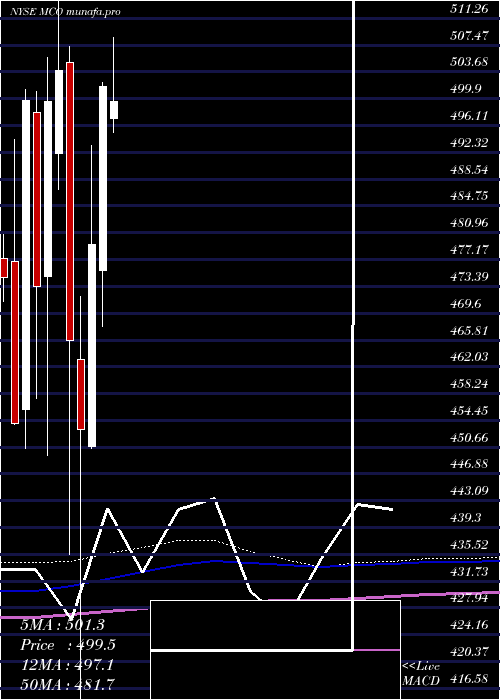The image size is (500, 700).
Task: Click the 480.96 price axis label
Action: point(469,223)
